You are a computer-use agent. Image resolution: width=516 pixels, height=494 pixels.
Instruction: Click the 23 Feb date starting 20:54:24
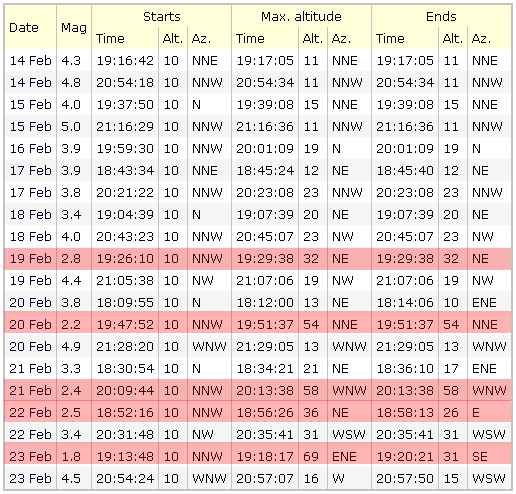click(x=30, y=479)
